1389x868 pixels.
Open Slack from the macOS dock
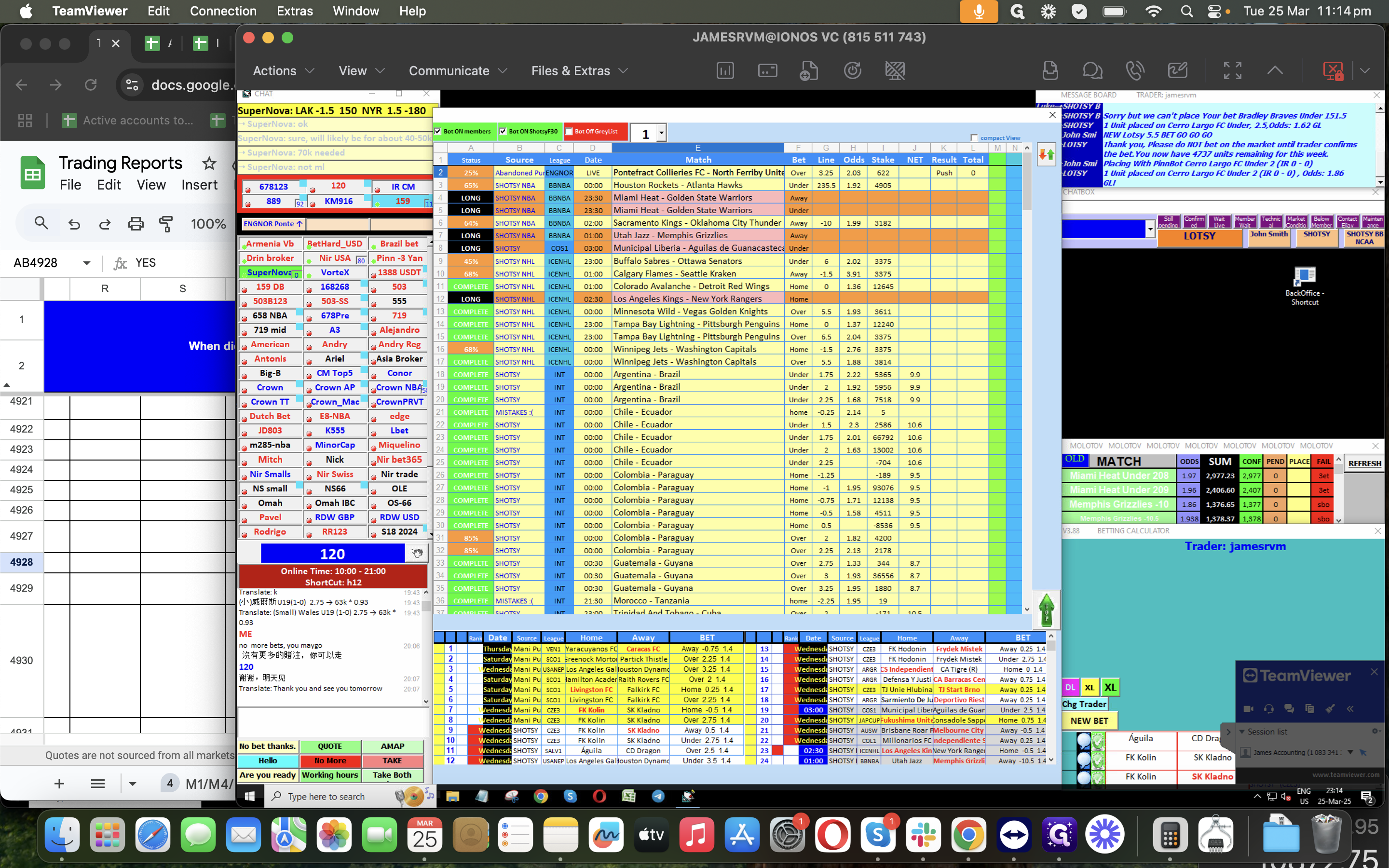tap(923, 834)
